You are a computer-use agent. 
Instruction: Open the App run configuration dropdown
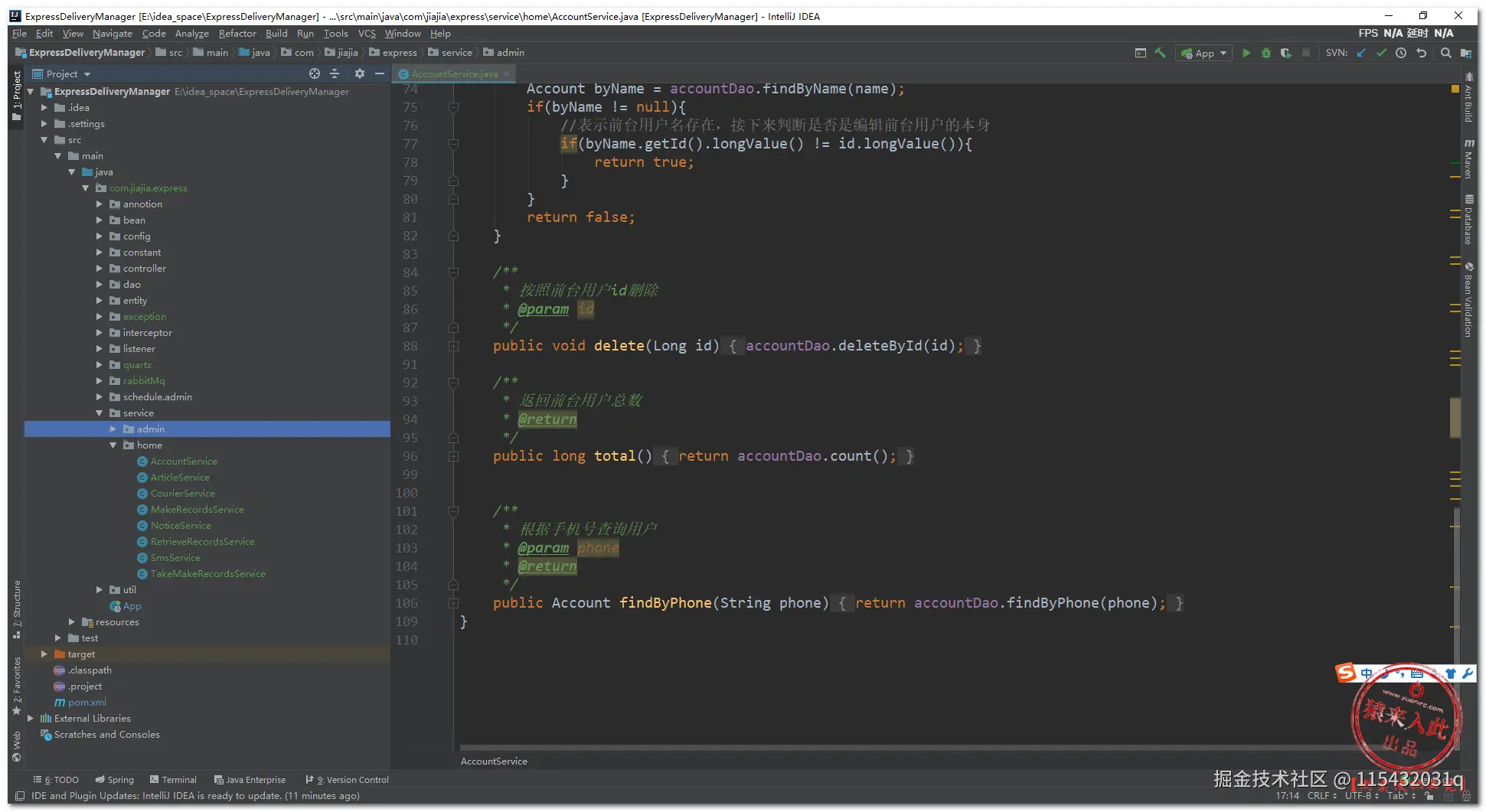[1205, 53]
